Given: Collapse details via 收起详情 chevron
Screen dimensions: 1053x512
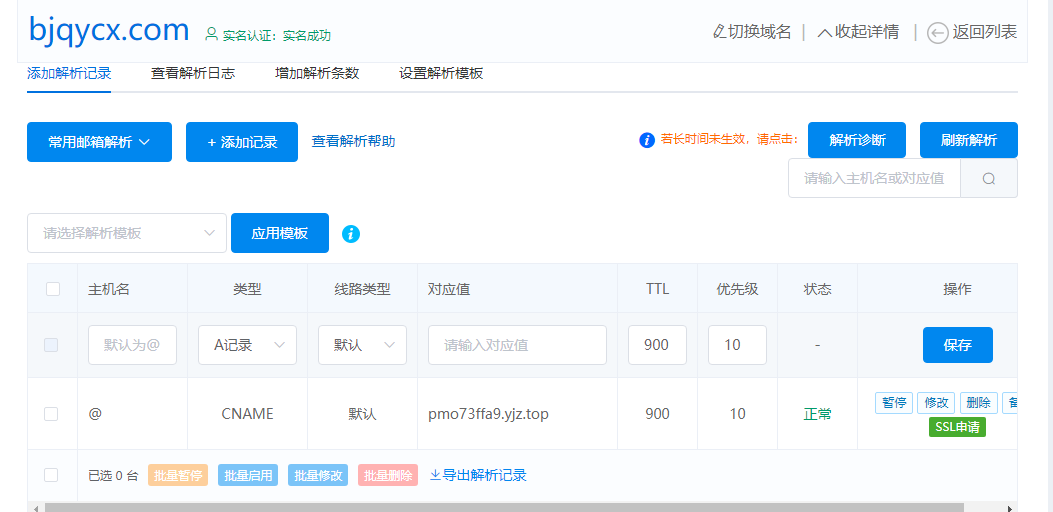Looking at the screenshot, I should pyautogui.click(x=825, y=33).
